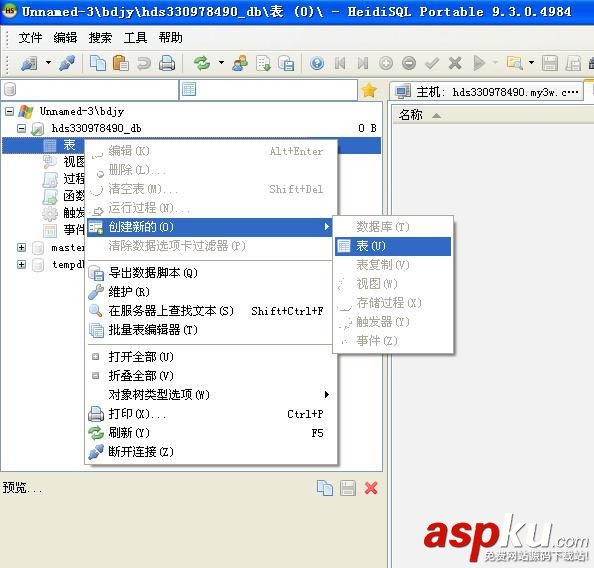Choose 打开全部 (U) menu entry
Screen dimensions: 594x568
coord(209,357)
